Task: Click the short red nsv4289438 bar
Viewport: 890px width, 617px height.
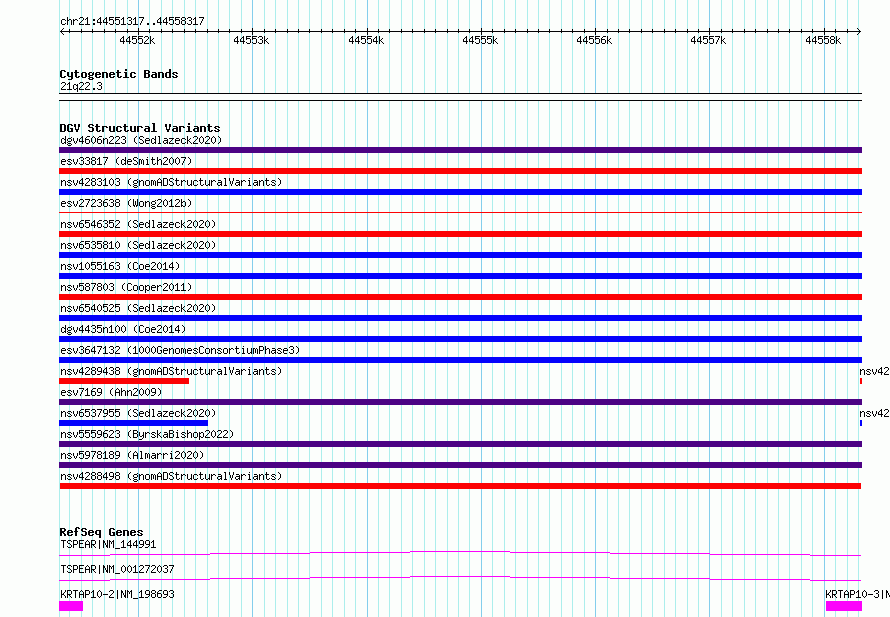Action: (124, 381)
